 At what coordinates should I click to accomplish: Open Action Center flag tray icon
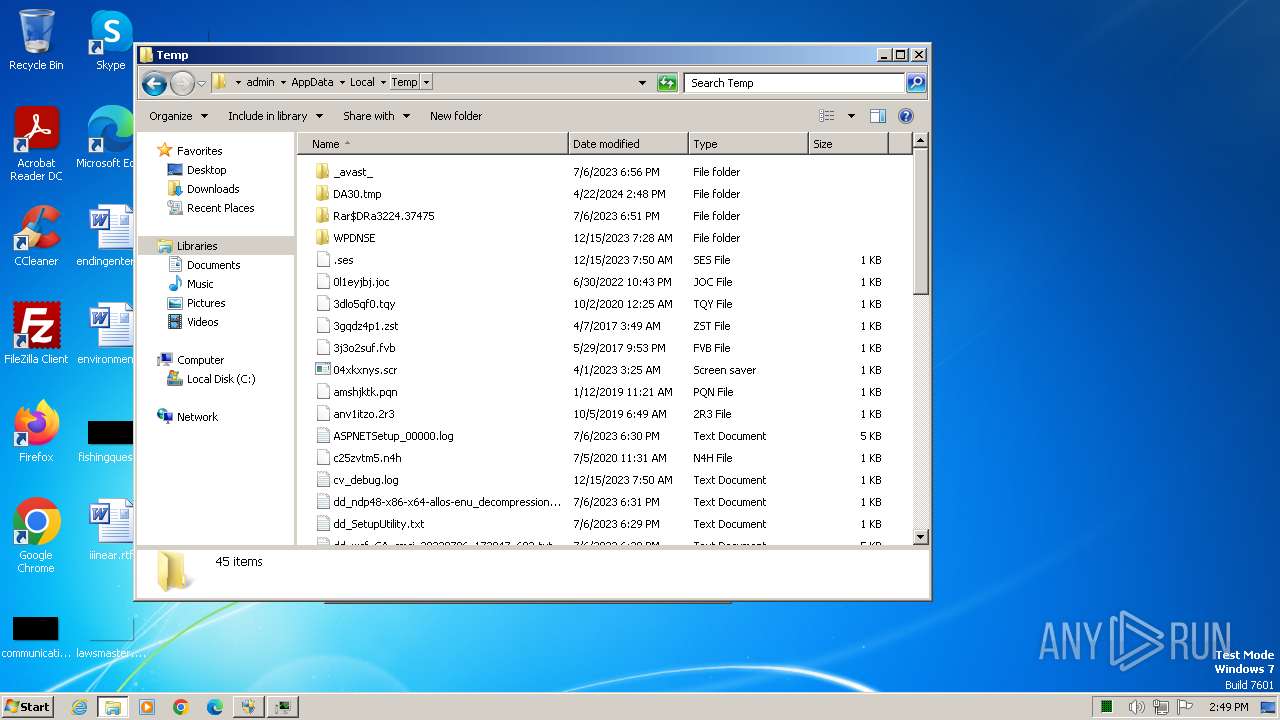point(1185,707)
